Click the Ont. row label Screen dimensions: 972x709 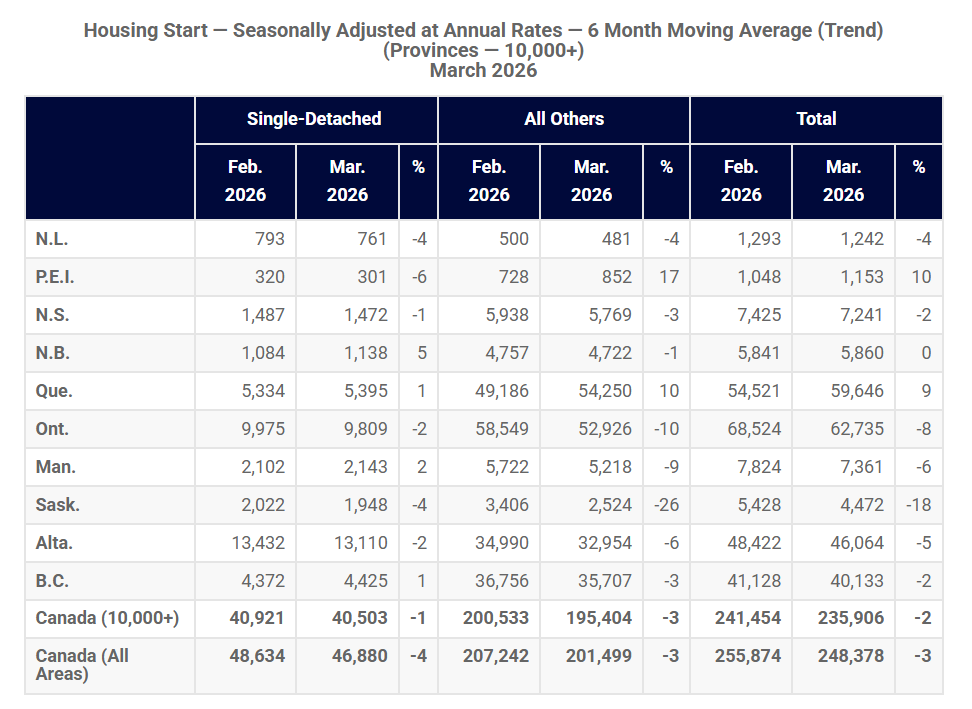point(53,429)
